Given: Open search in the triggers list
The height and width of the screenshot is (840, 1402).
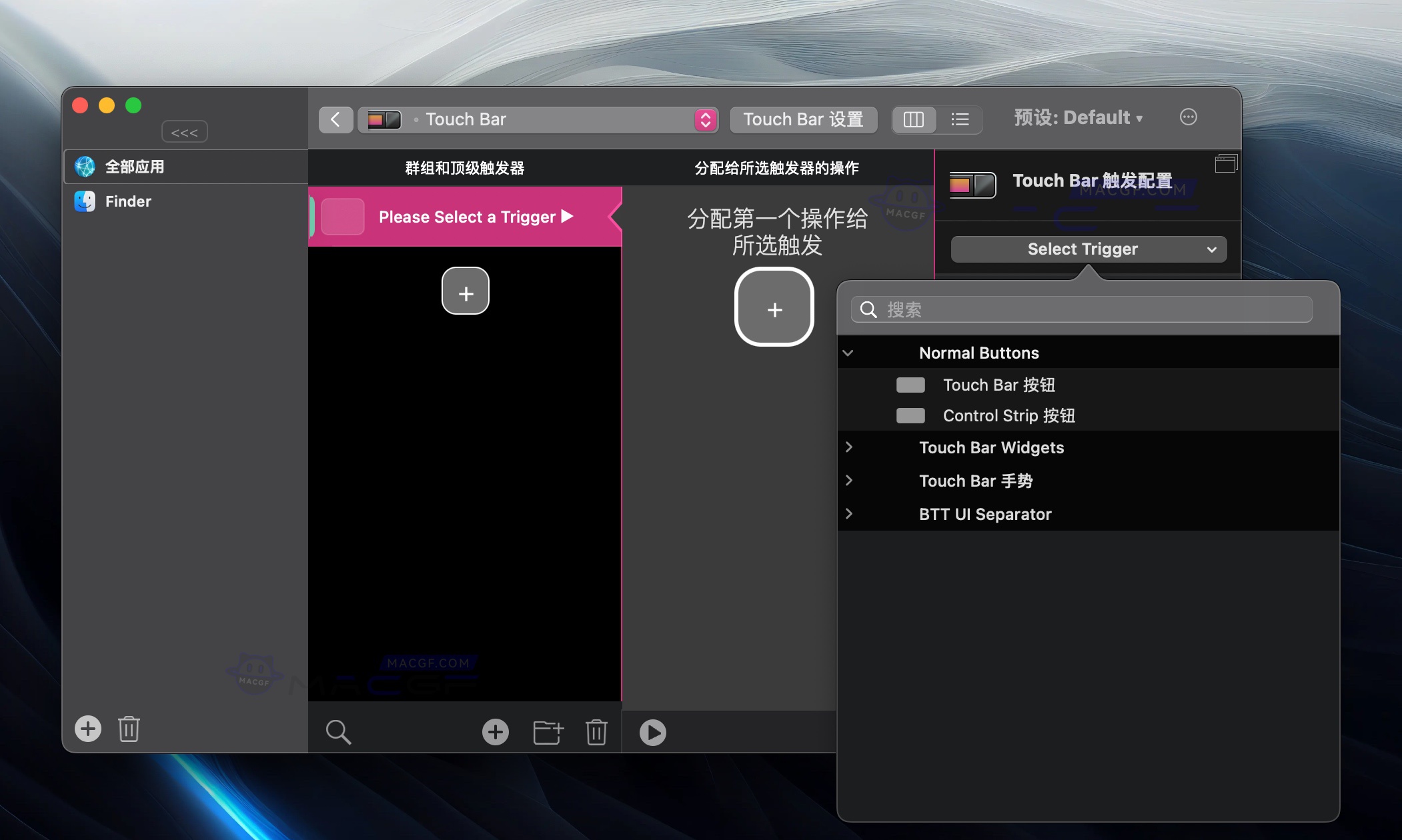Looking at the screenshot, I should 339,731.
